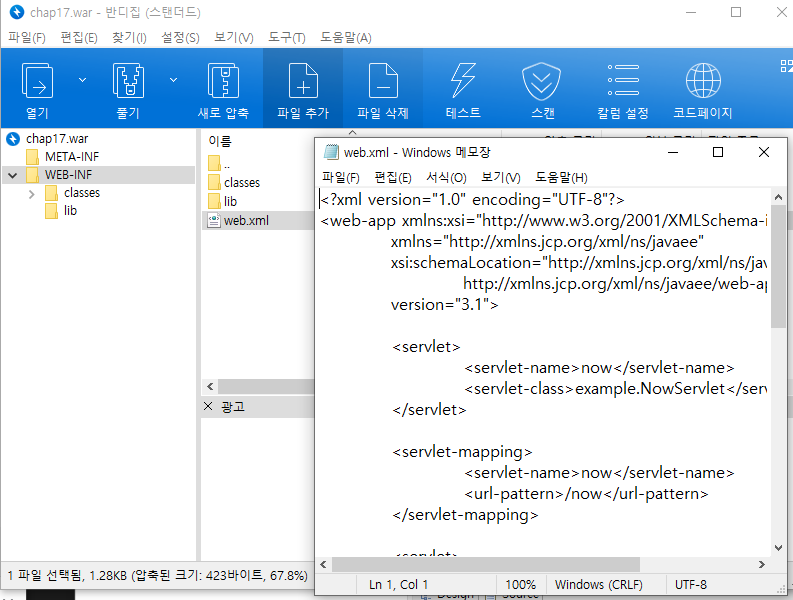Image resolution: width=793 pixels, height=600 pixels.
Task: Minimize the web.xml Notepad window
Action: point(673,152)
